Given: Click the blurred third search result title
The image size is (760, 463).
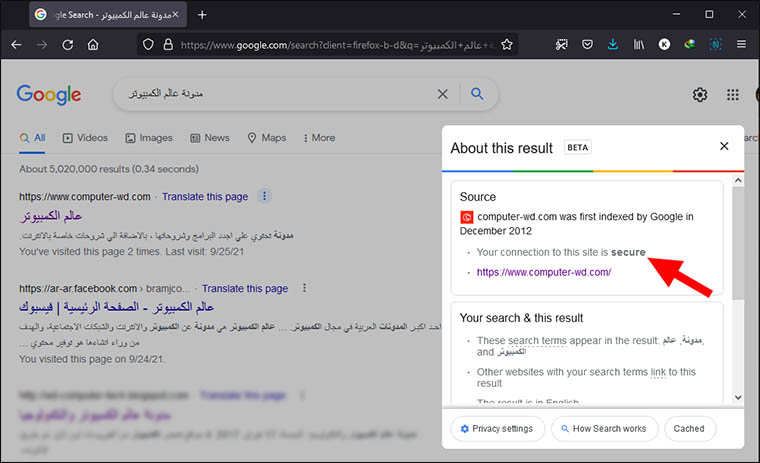Looking at the screenshot, I should point(95,415).
